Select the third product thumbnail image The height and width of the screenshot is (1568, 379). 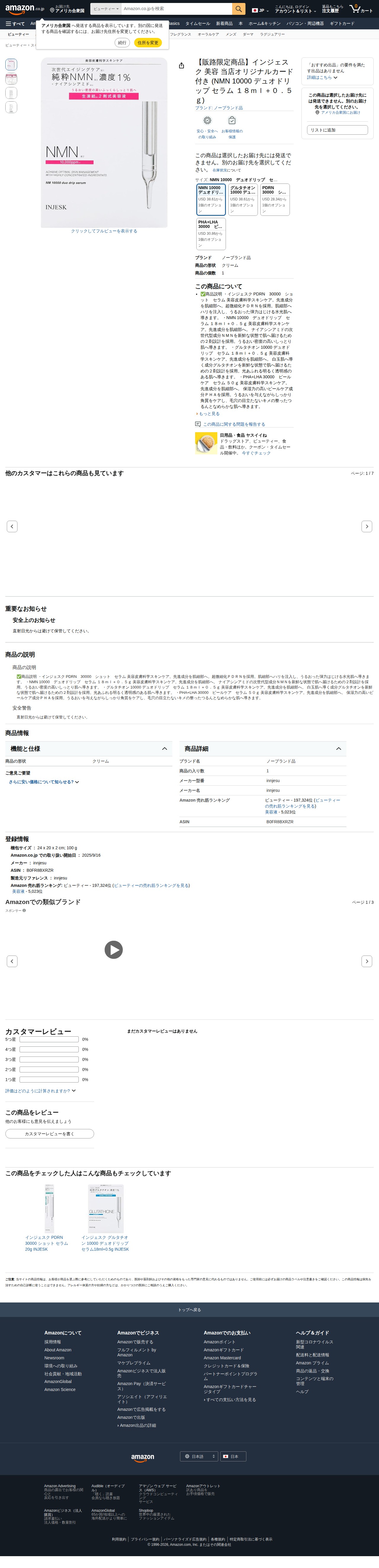tap(11, 93)
